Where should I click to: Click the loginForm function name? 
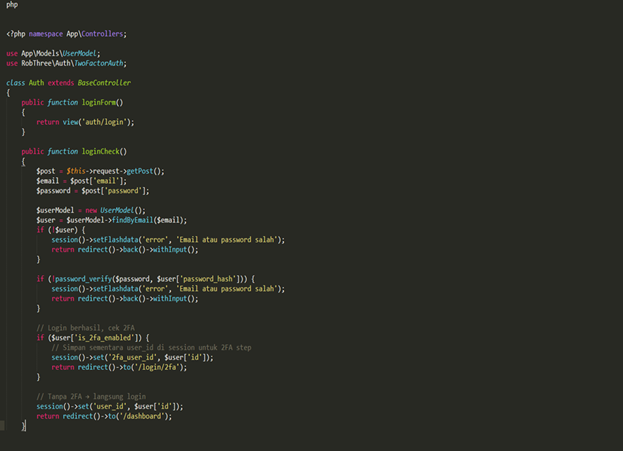99,102
